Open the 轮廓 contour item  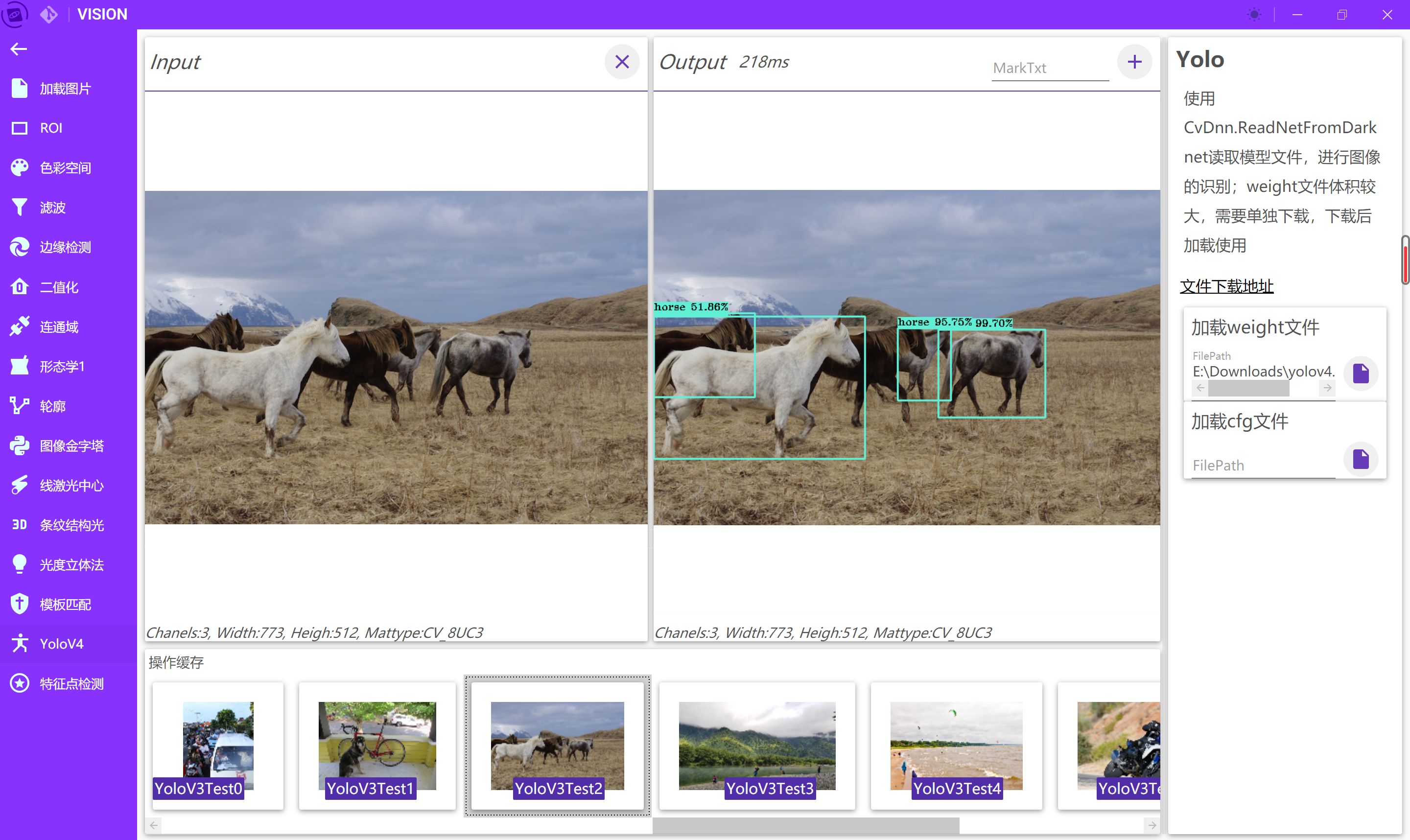pyautogui.click(x=52, y=406)
